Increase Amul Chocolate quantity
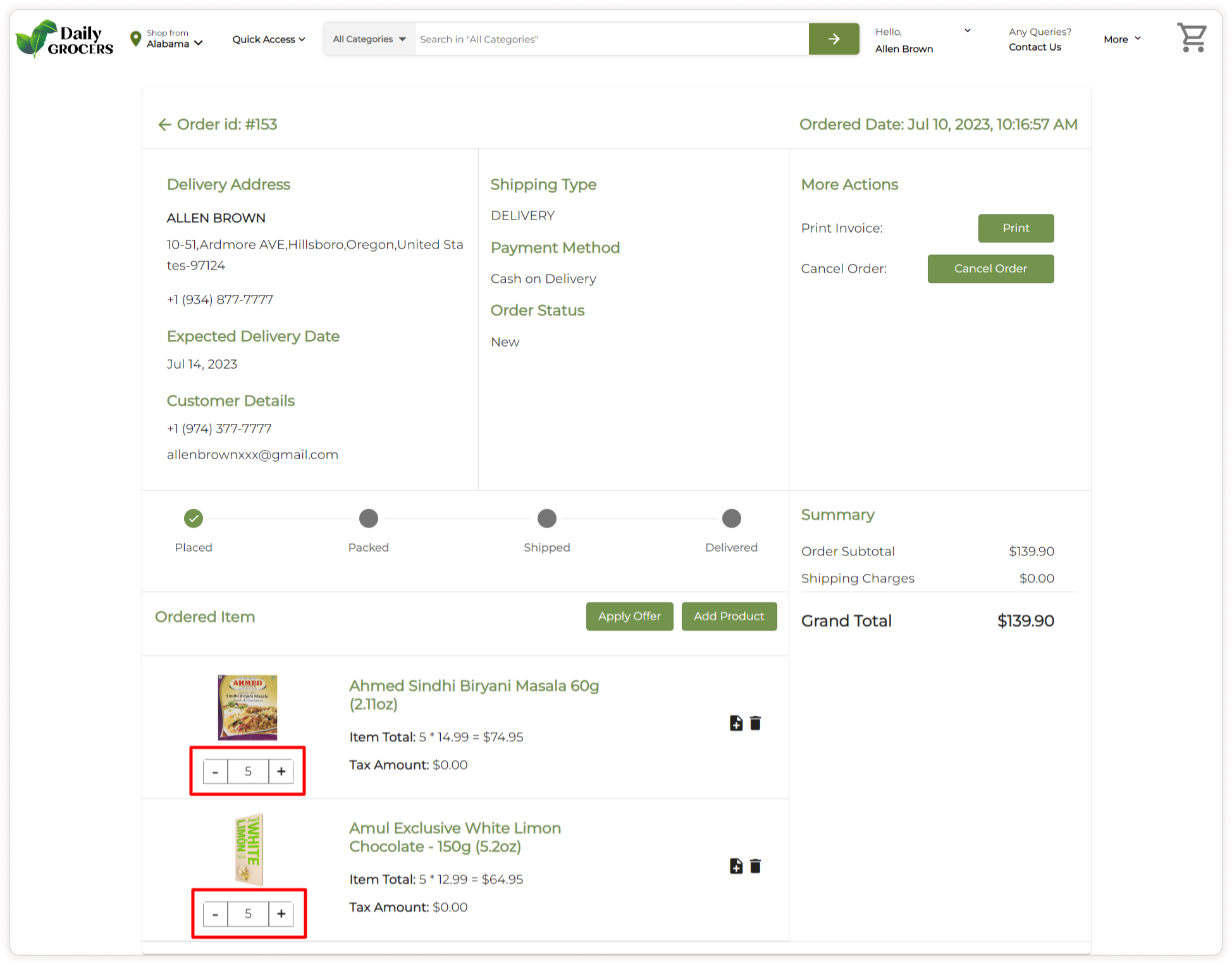1232x966 pixels. (x=281, y=914)
